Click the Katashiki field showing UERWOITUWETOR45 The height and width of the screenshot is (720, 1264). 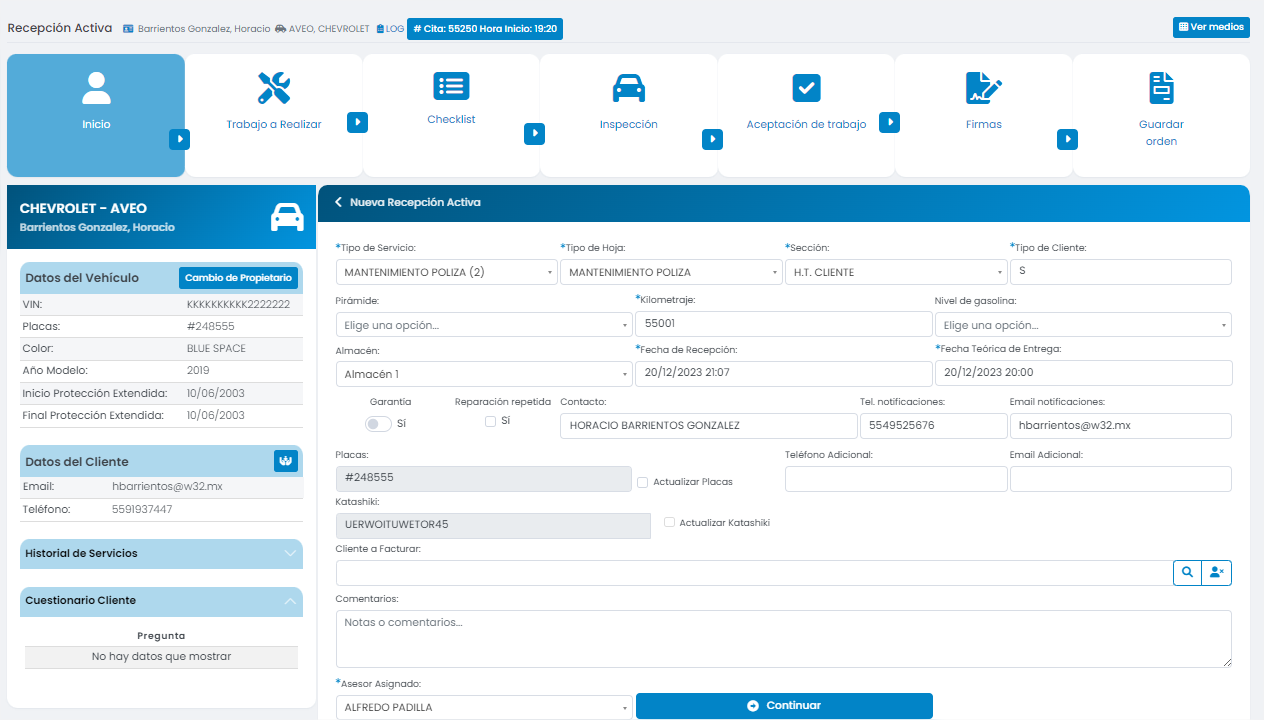coord(494,526)
